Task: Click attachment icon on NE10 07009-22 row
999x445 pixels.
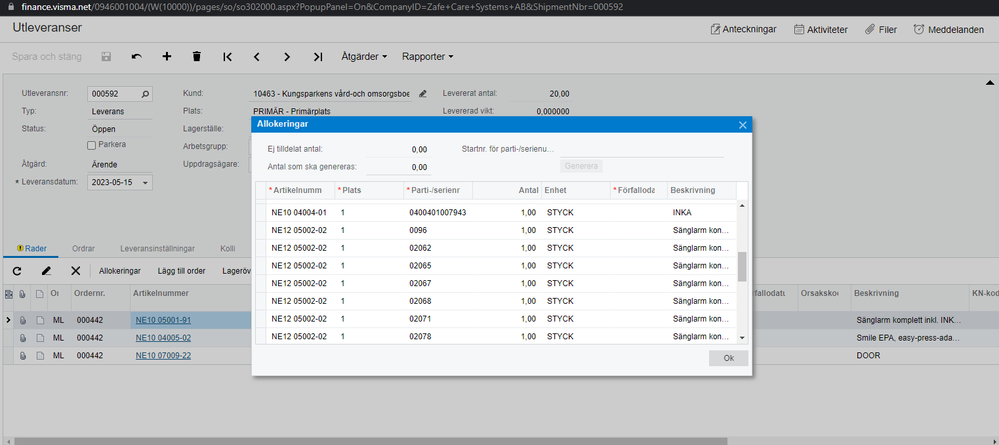Action: [23, 356]
